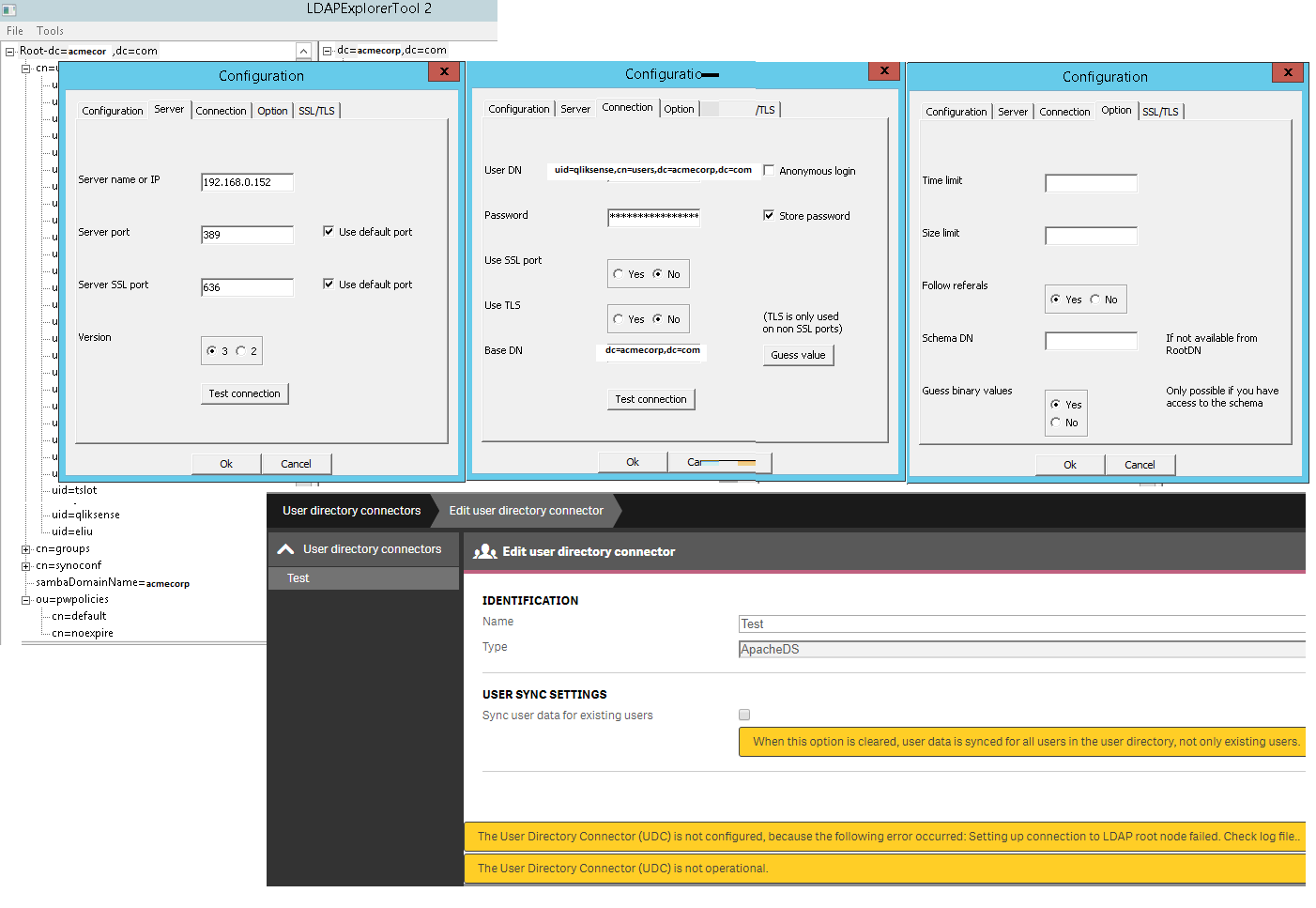The width and height of the screenshot is (1316, 908).
Task: Click the Size limit input field
Action: point(1091,236)
